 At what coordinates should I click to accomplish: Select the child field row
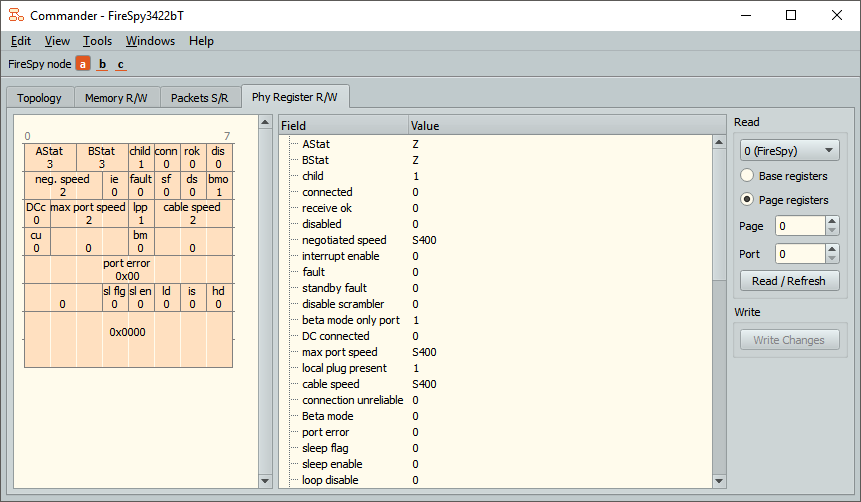point(496,176)
